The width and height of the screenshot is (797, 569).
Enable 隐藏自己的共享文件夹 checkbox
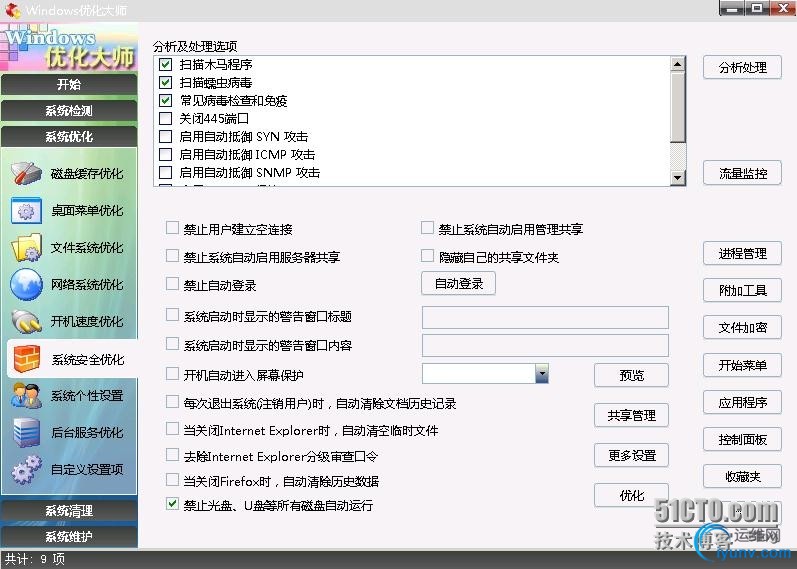point(427,256)
